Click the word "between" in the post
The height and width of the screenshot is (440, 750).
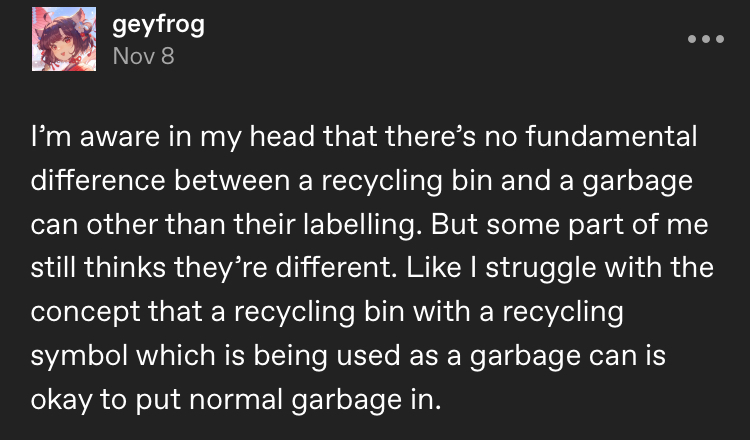click(232, 180)
